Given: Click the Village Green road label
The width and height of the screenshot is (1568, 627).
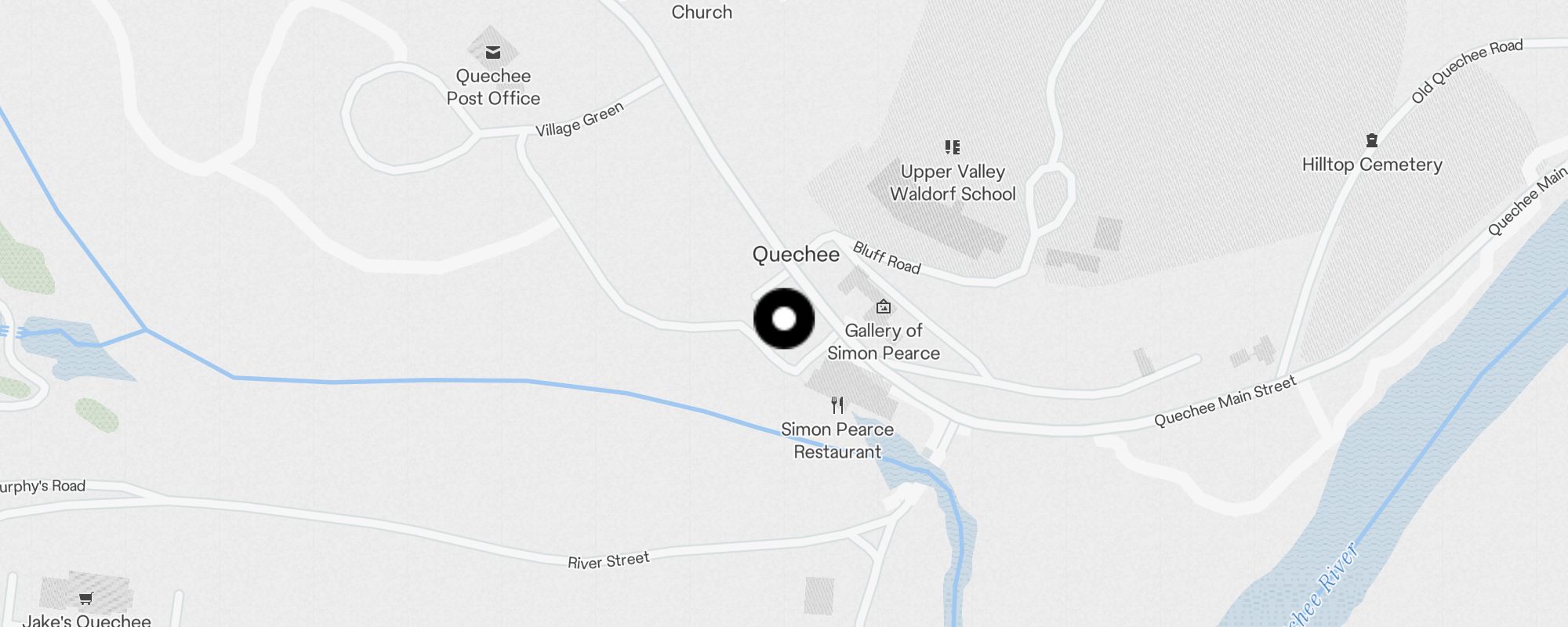Looking at the screenshot, I should [579, 120].
